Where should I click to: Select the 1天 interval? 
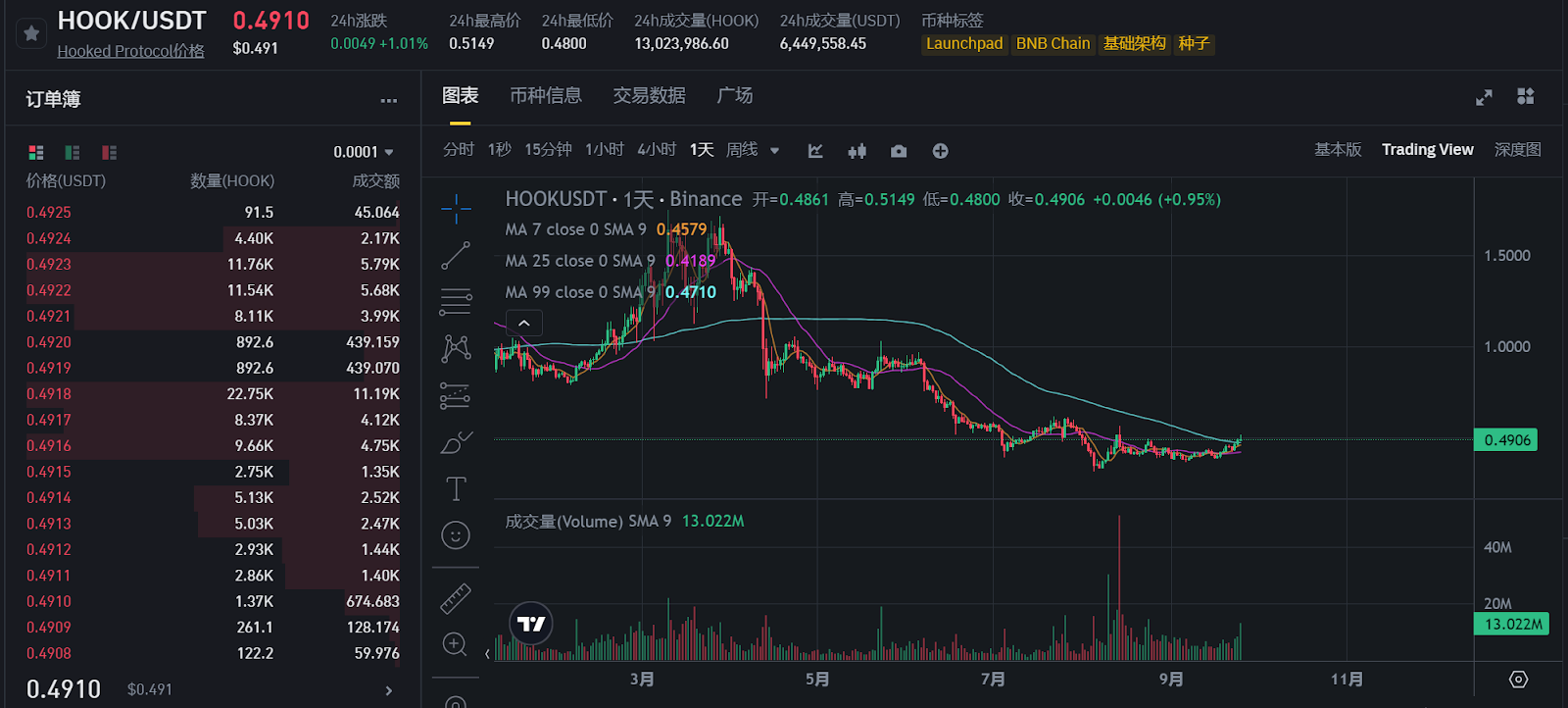click(702, 150)
